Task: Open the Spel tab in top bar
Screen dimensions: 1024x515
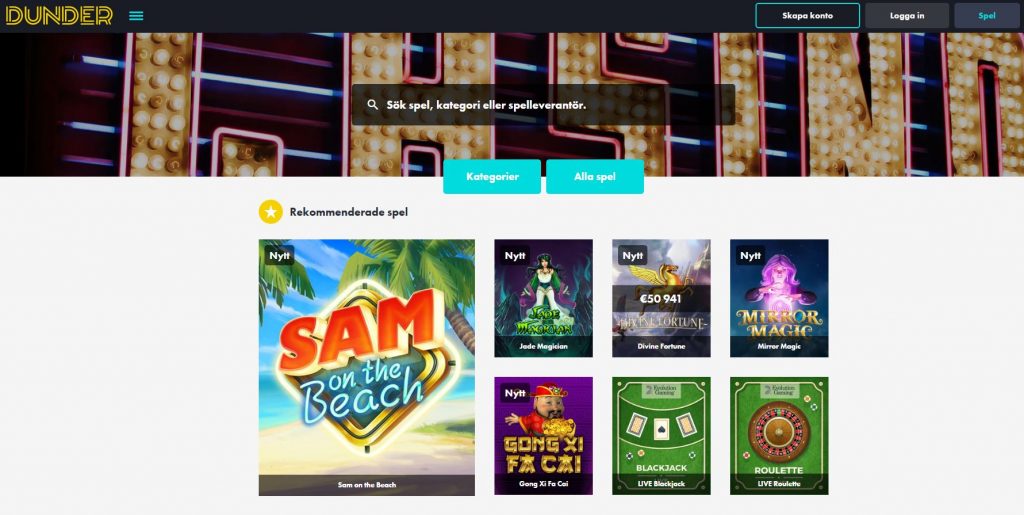Action: [987, 16]
